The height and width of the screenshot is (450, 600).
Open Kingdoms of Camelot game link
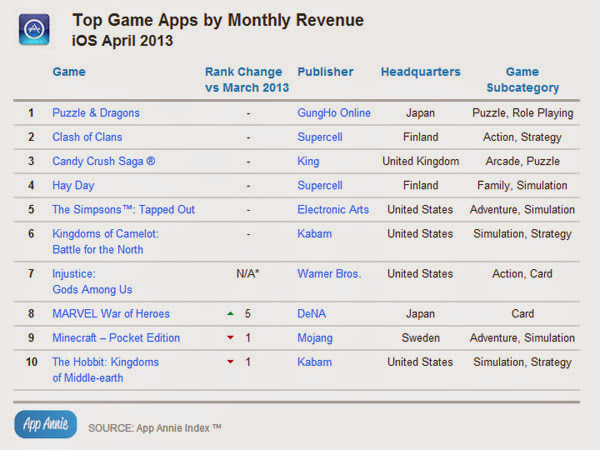(x=105, y=241)
